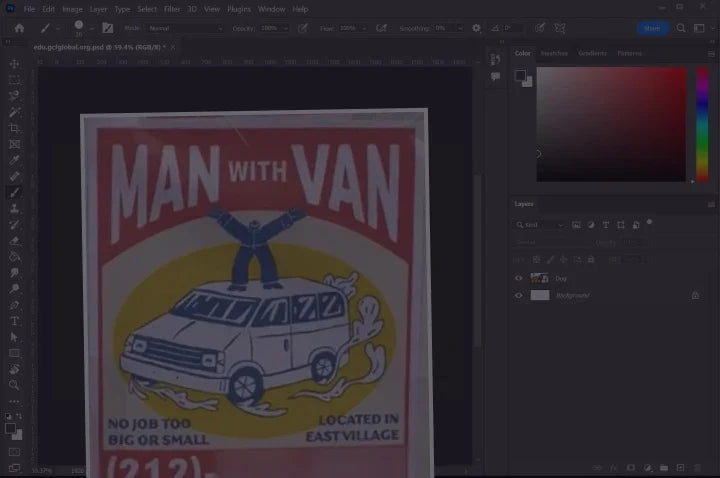Click the Dog layer thumbnail

[540, 278]
